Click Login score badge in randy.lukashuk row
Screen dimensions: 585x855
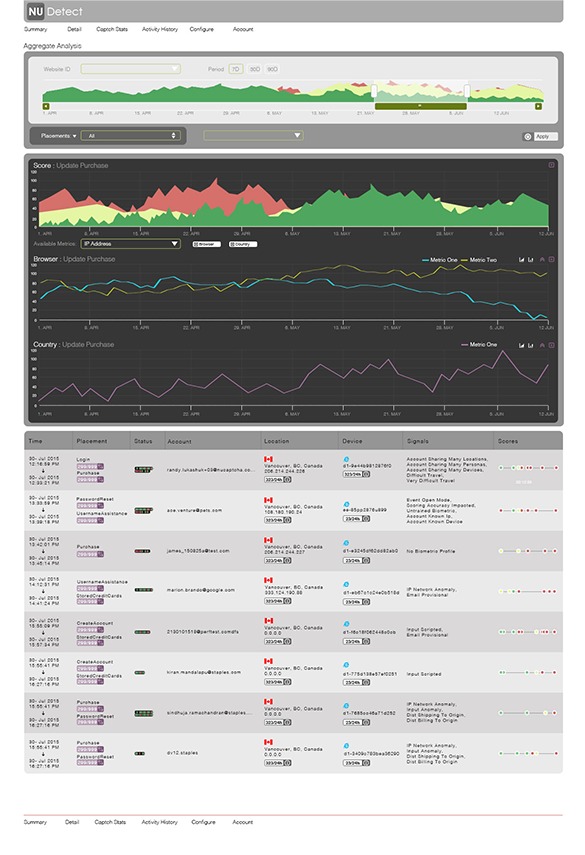90,466
